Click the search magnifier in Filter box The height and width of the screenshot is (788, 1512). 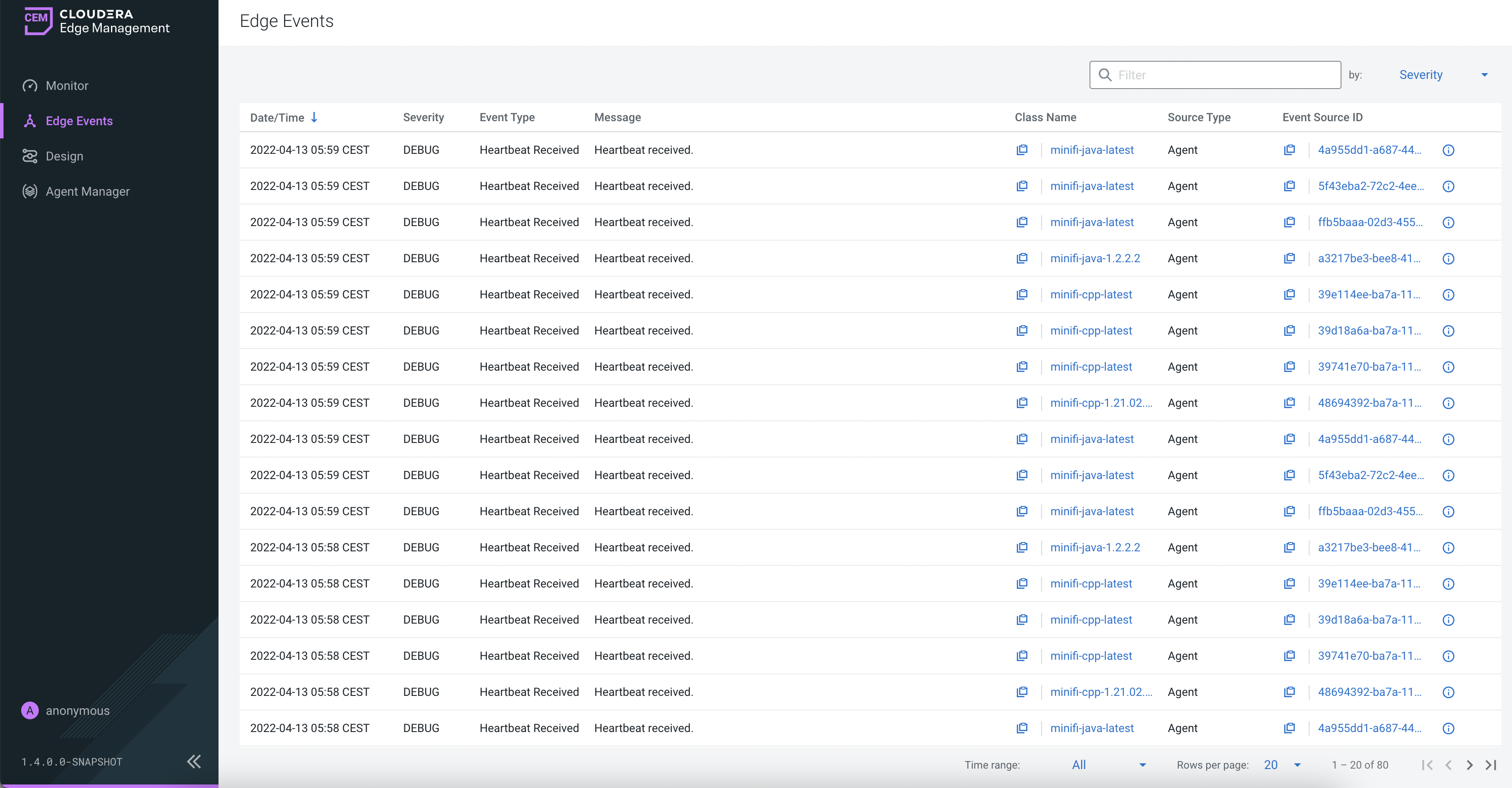pos(1104,75)
